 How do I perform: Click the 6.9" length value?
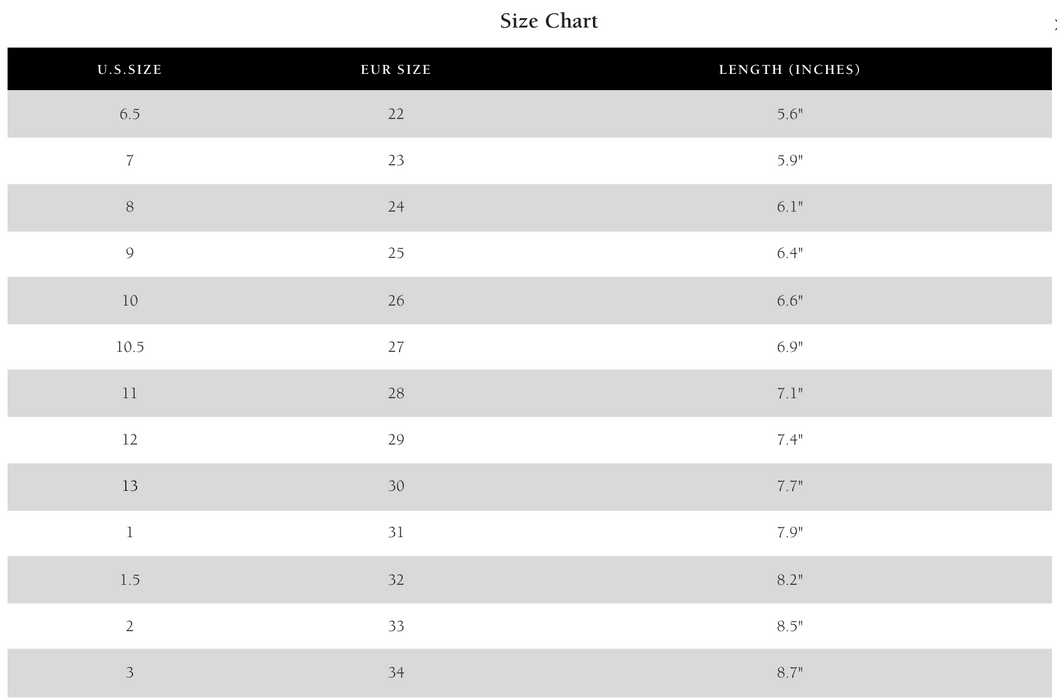click(x=789, y=347)
